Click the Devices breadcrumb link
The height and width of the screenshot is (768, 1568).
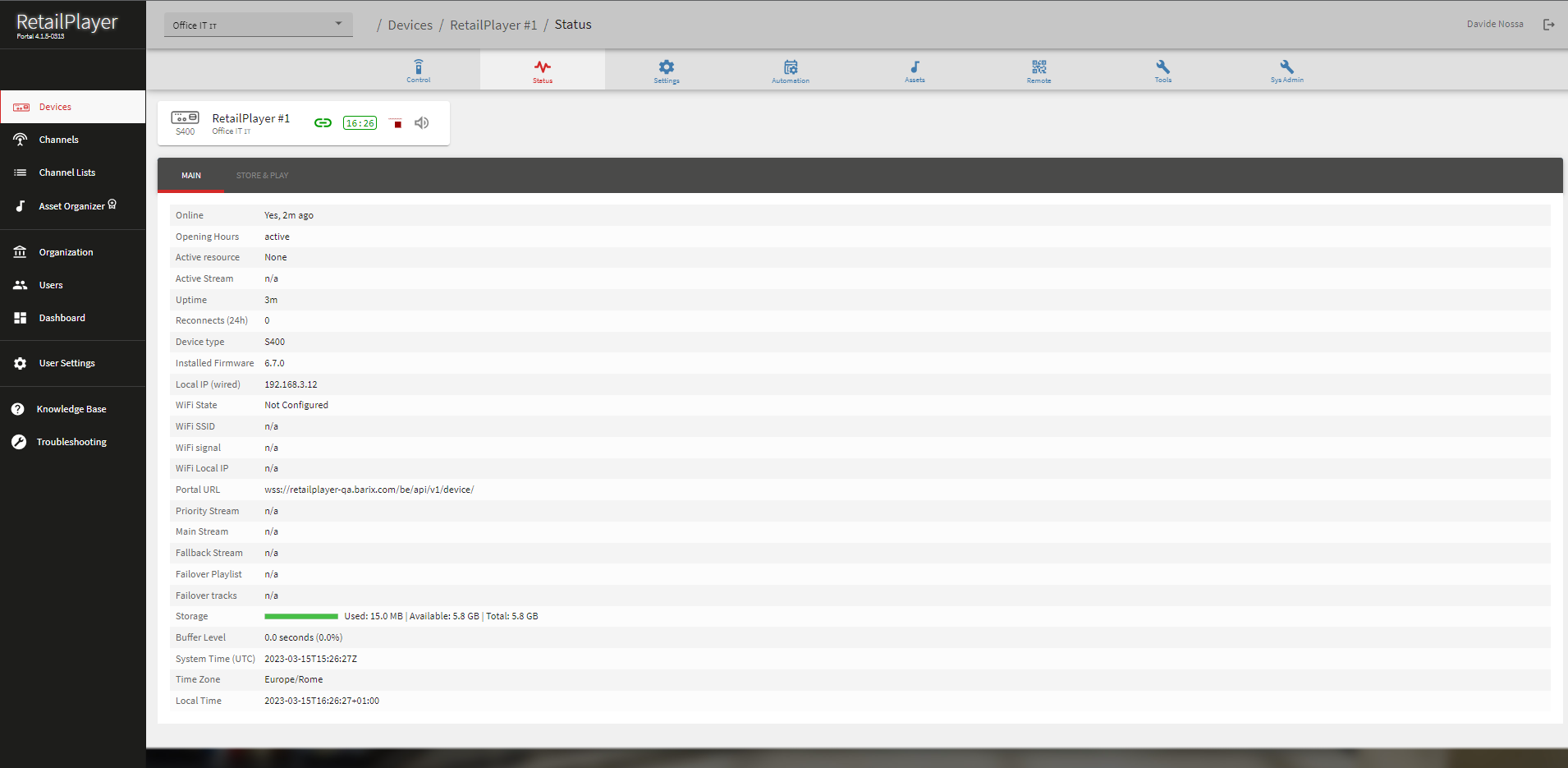tap(410, 25)
